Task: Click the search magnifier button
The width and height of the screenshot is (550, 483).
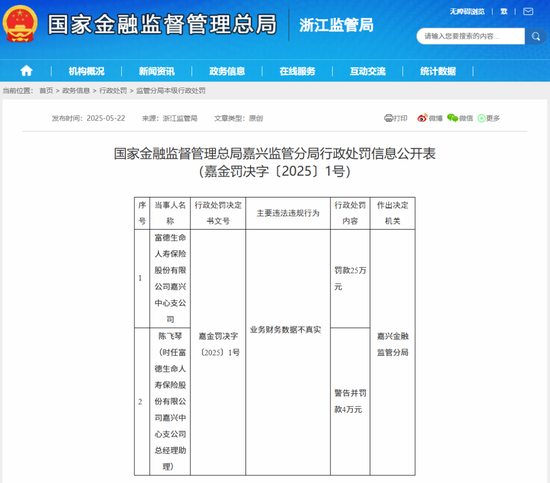Action: pyautogui.click(x=535, y=36)
